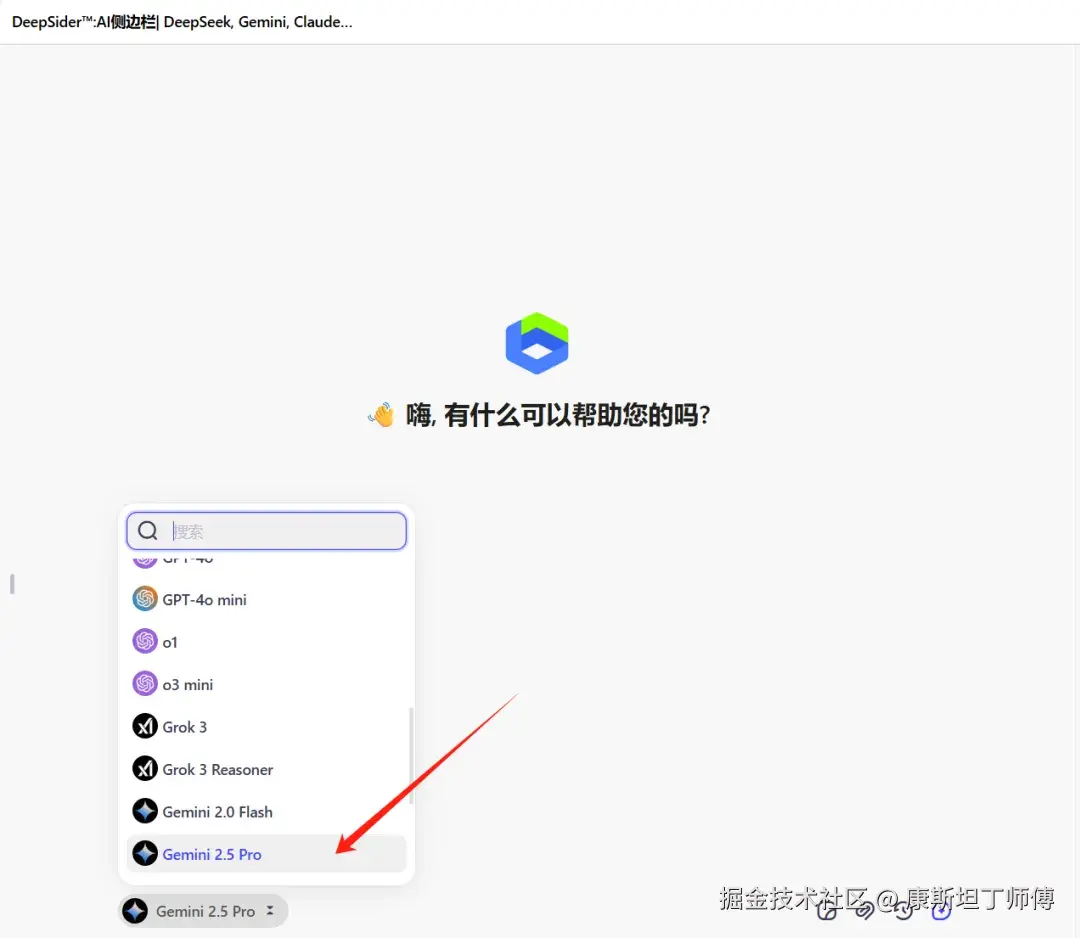The image size is (1080, 938).
Task: Click the paperclip attach link icon
Action: coord(864,911)
